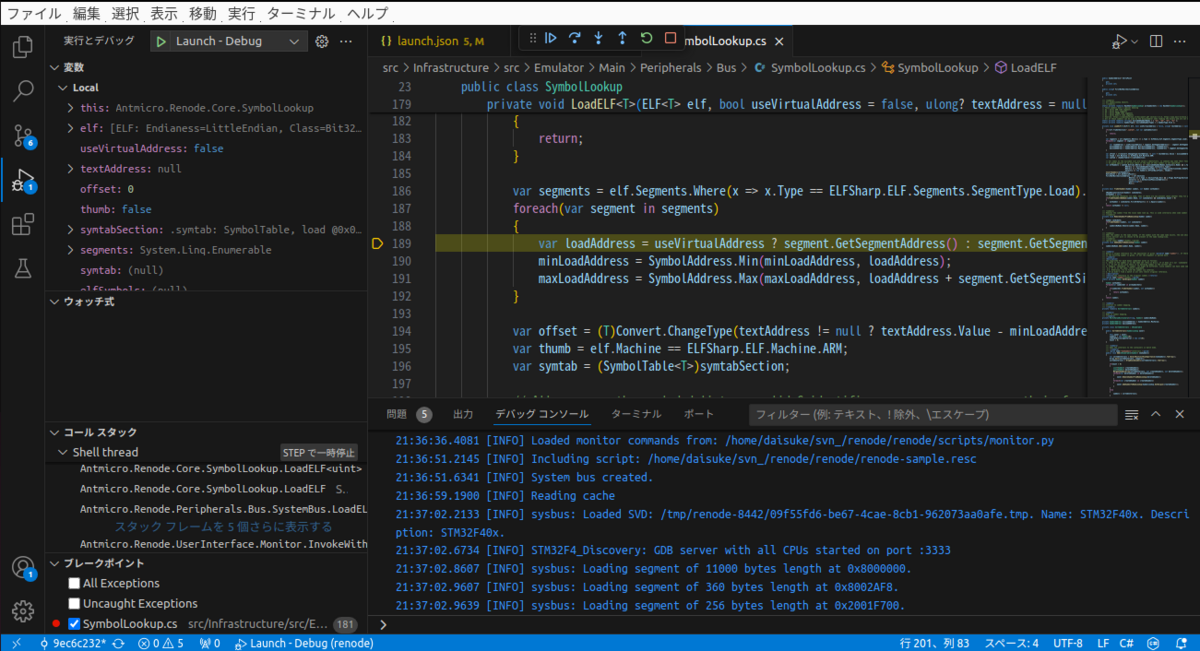Expand the elf variable
This screenshot has width=1200, height=651.
pyautogui.click(x=70, y=128)
